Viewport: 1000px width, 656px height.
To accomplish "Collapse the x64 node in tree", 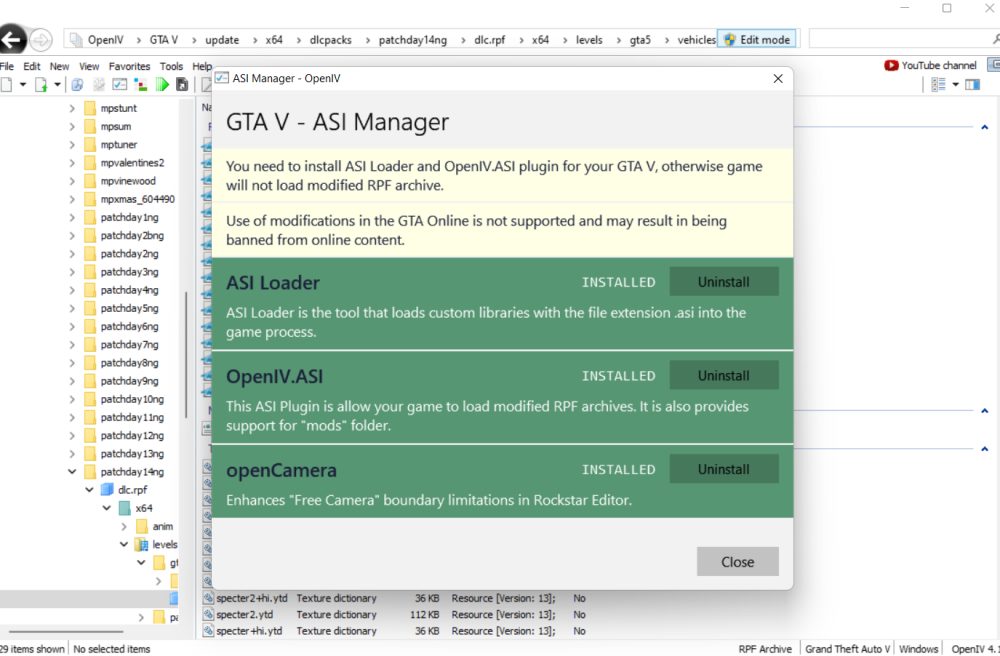I will pyautogui.click(x=107, y=508).
